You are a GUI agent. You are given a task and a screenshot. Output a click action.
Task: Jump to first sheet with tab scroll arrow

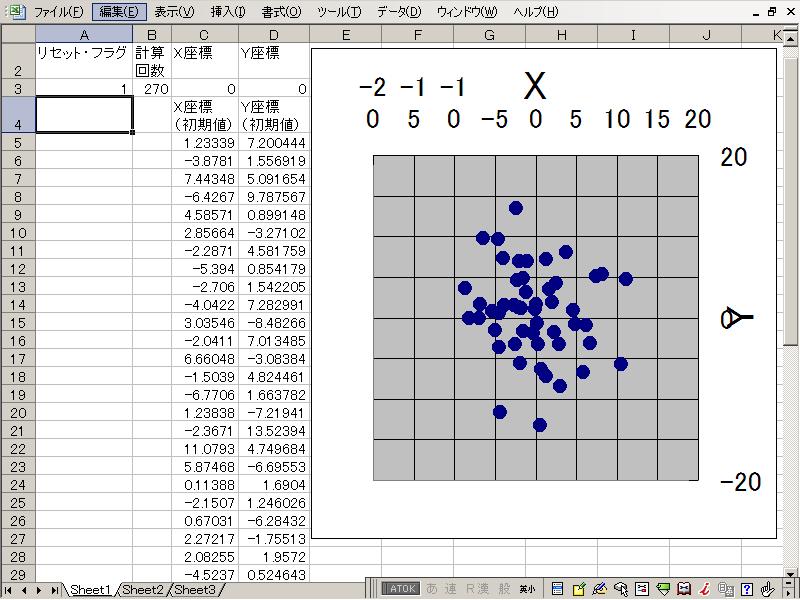coord(12,590)
